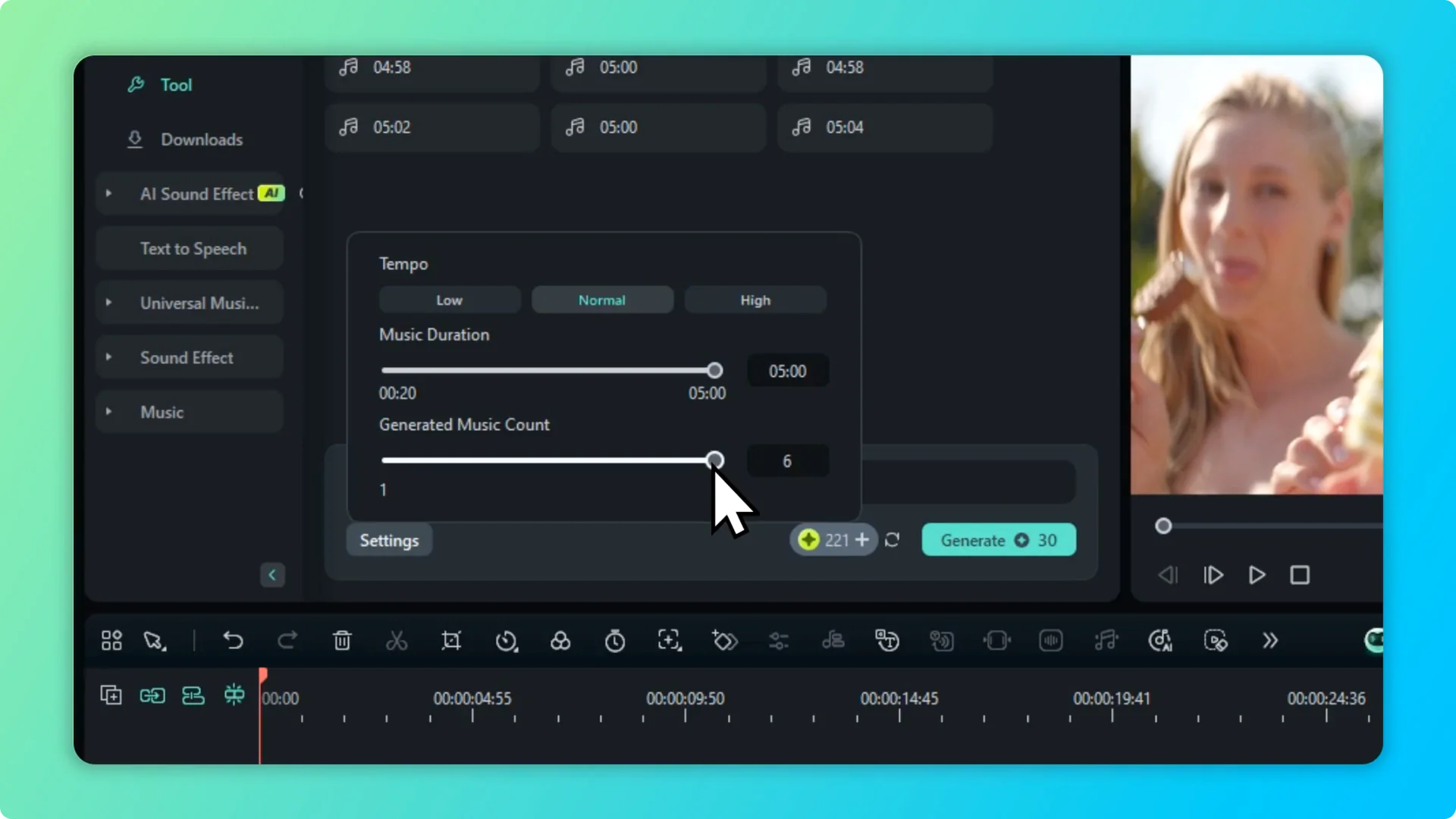Open the color tool icon
This screenshot has width=1456, height=819.
[560, 641]
